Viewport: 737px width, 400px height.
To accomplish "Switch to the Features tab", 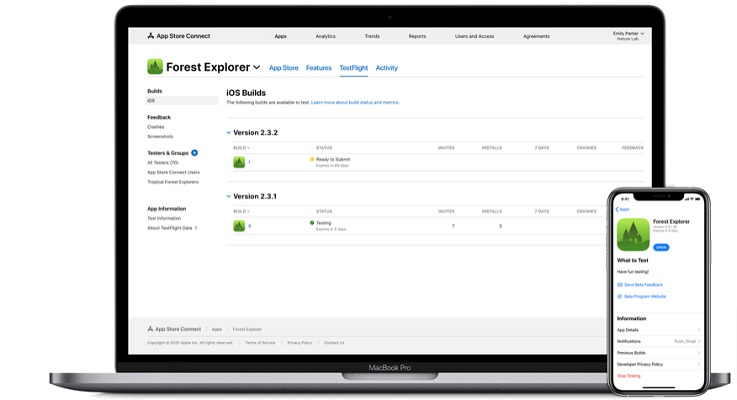I will click(319, 68).
